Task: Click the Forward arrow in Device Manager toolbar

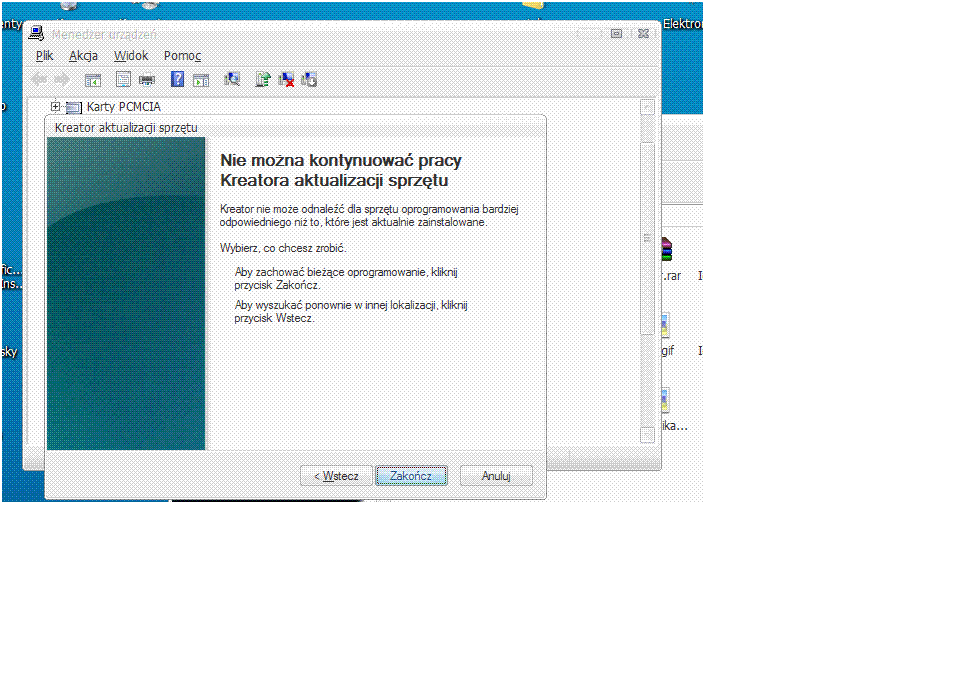Action: [x=62, y=79]
